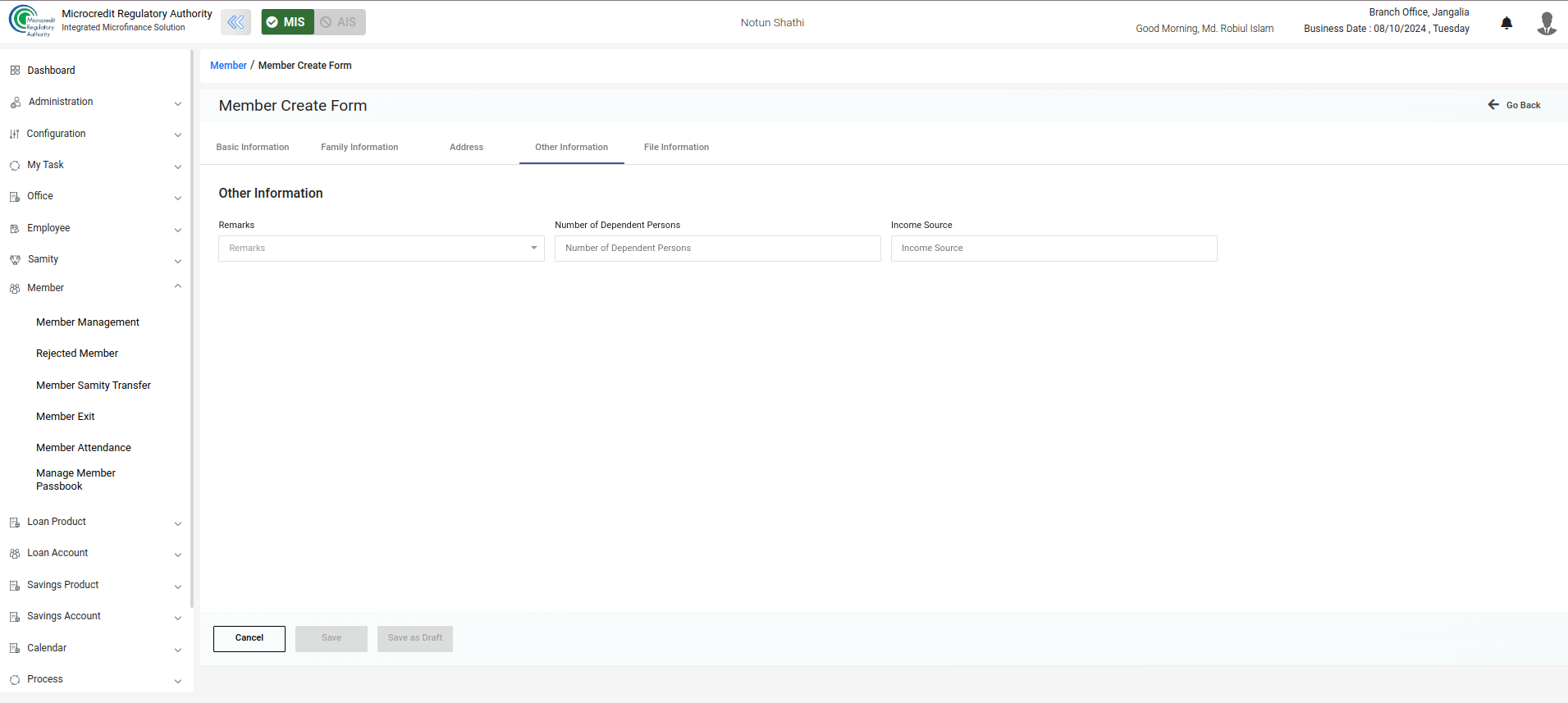This screenshot has width=1568, height=703.
Task: Click the Administration sidebar icon
Action: point(16,103)
